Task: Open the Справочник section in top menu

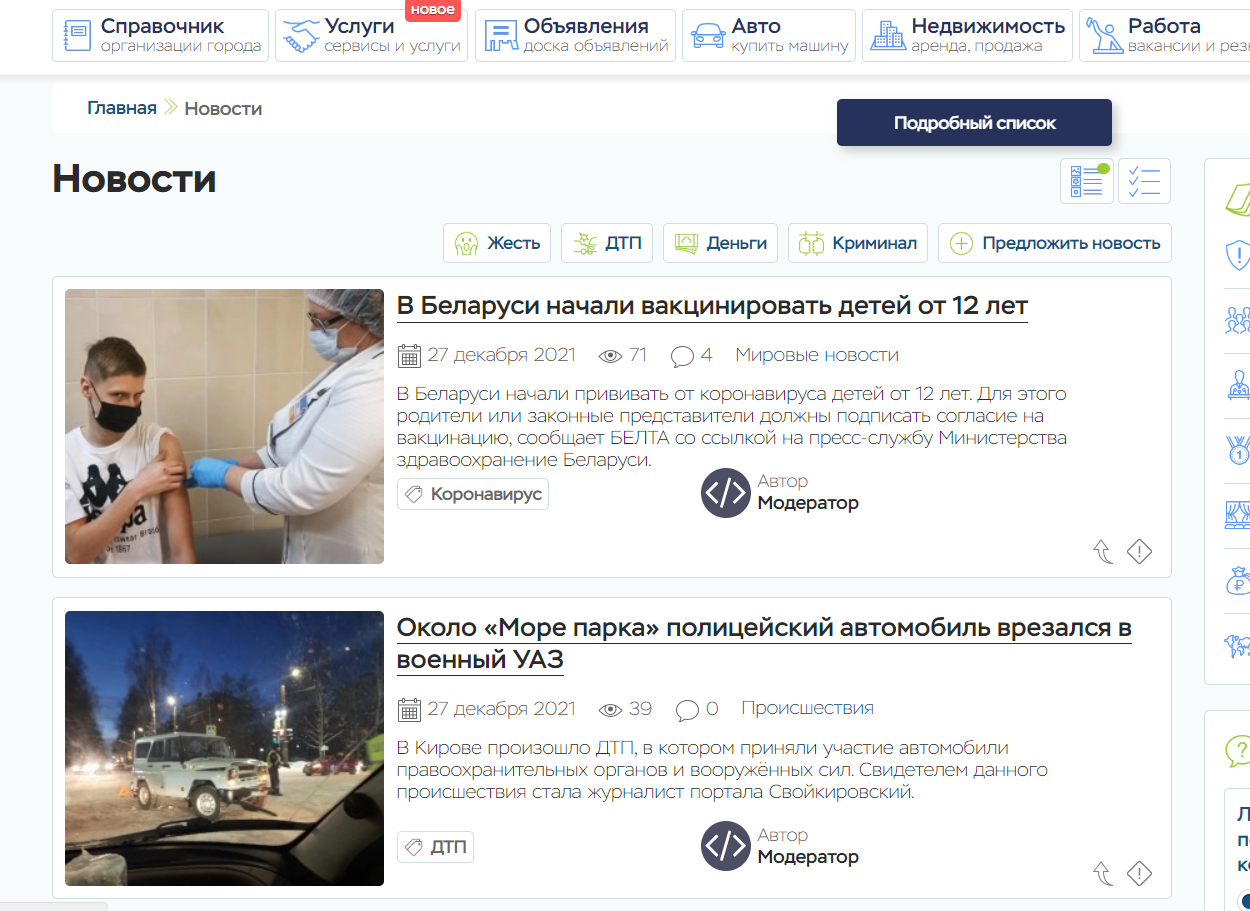Action: [160, 35]
